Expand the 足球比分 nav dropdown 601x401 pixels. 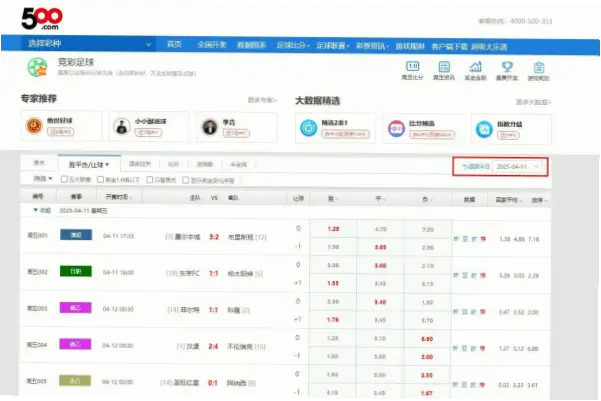pyautogui.click(x=293, y=45)
